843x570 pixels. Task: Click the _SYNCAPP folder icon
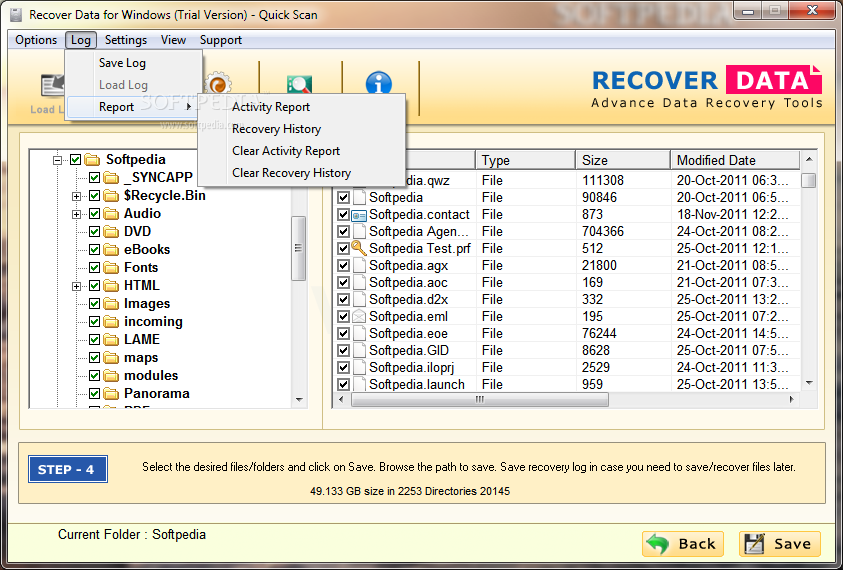(111, 177)
